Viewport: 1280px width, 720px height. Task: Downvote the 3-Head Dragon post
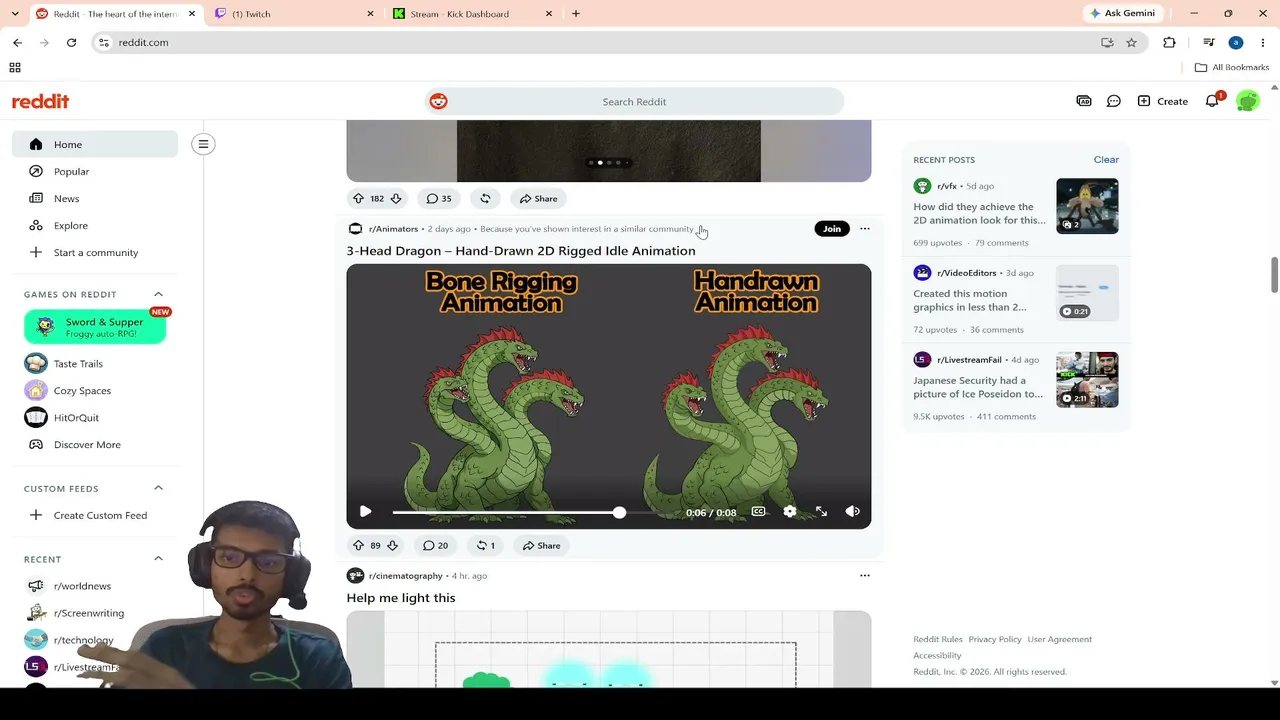point(393,545)
